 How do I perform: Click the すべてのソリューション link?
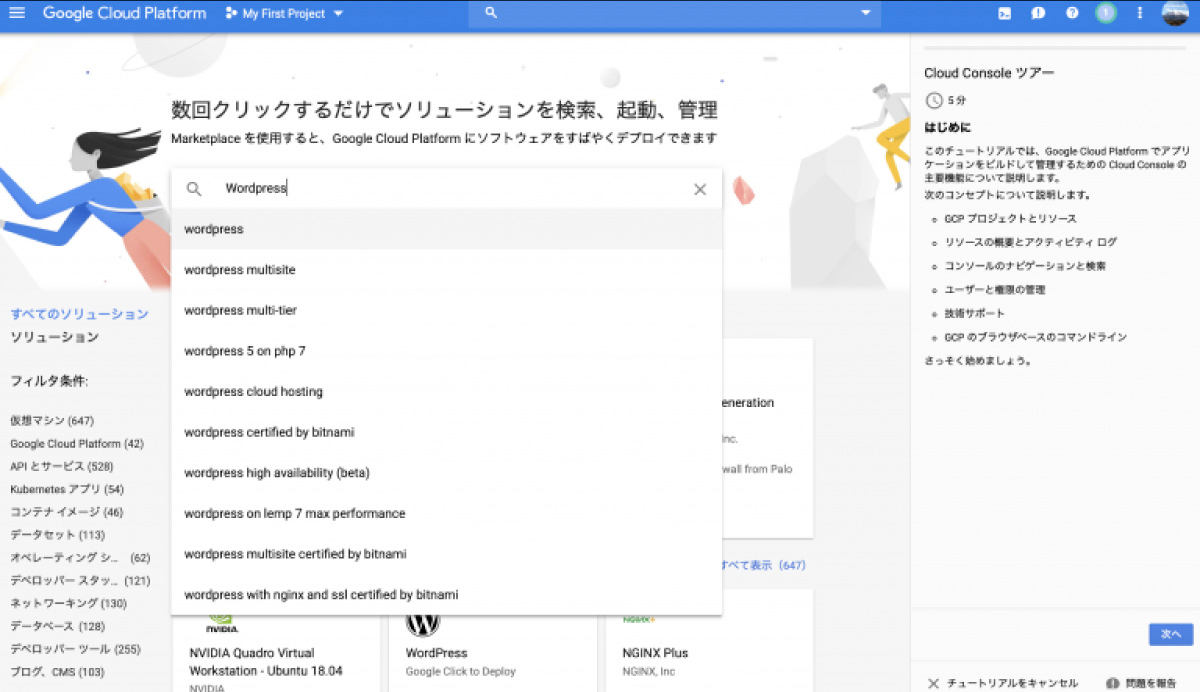point(79,314)
